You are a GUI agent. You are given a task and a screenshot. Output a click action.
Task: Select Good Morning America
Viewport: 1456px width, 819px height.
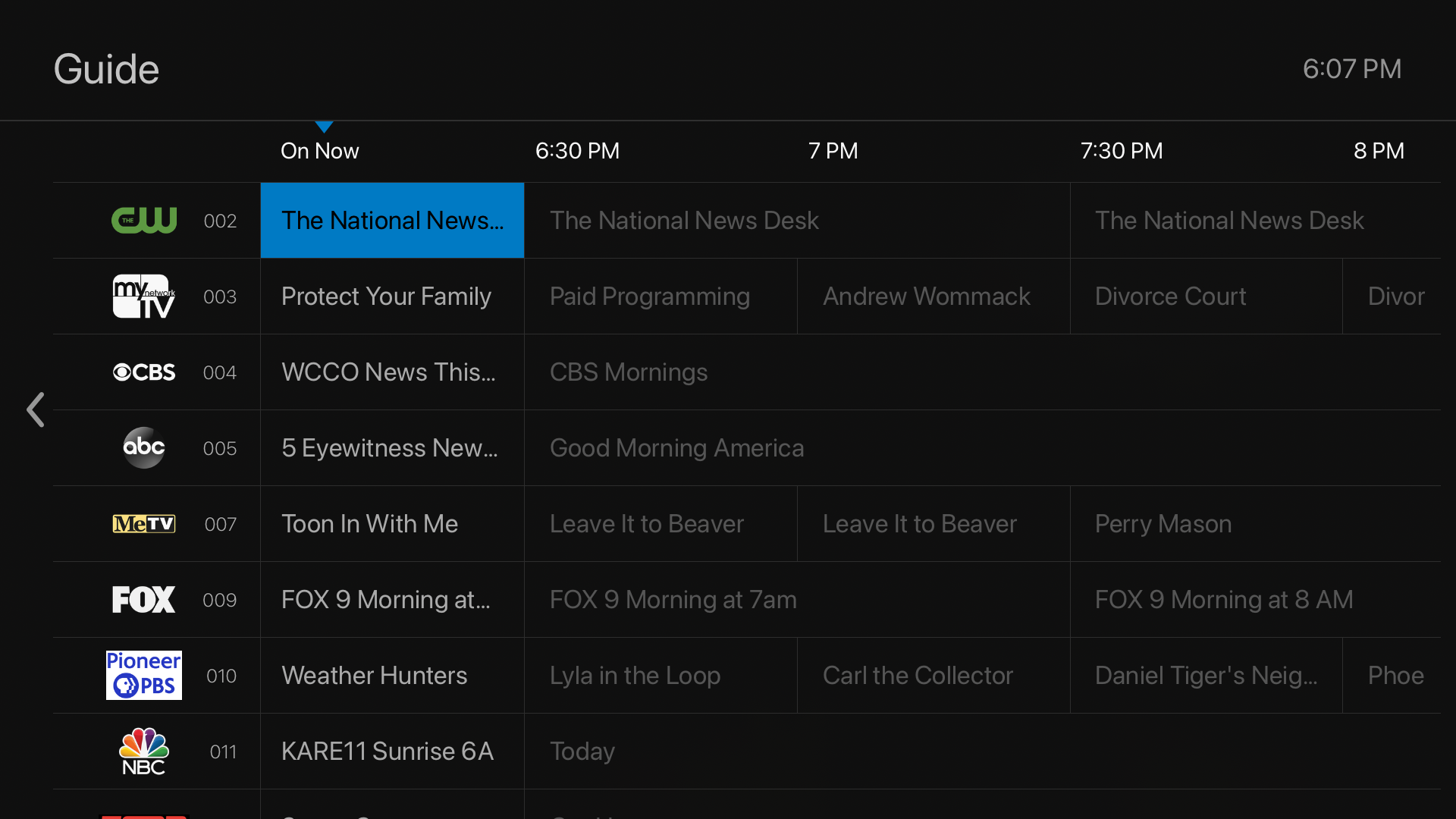983,447
